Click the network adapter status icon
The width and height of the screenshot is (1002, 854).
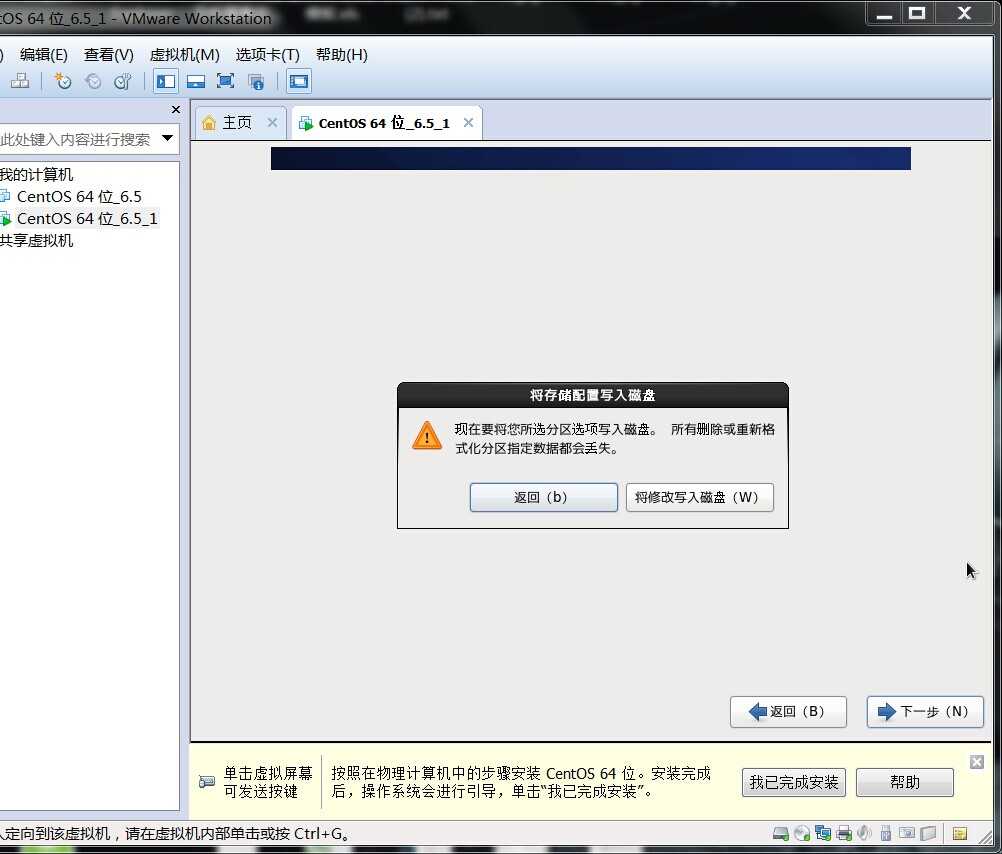[x=822, y=833]
